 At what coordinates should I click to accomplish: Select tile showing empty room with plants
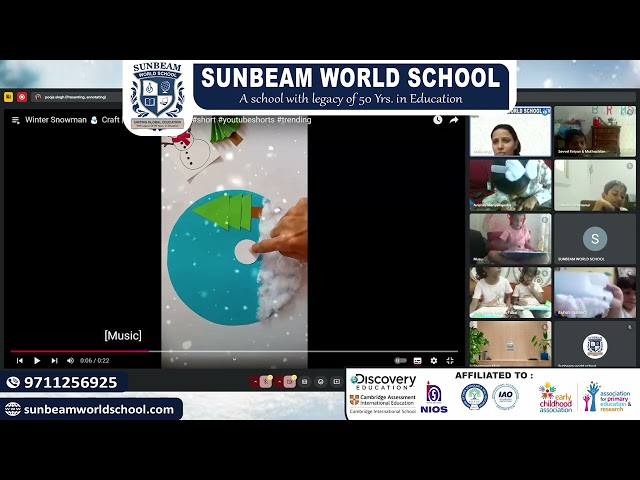[x=510, y=344]
